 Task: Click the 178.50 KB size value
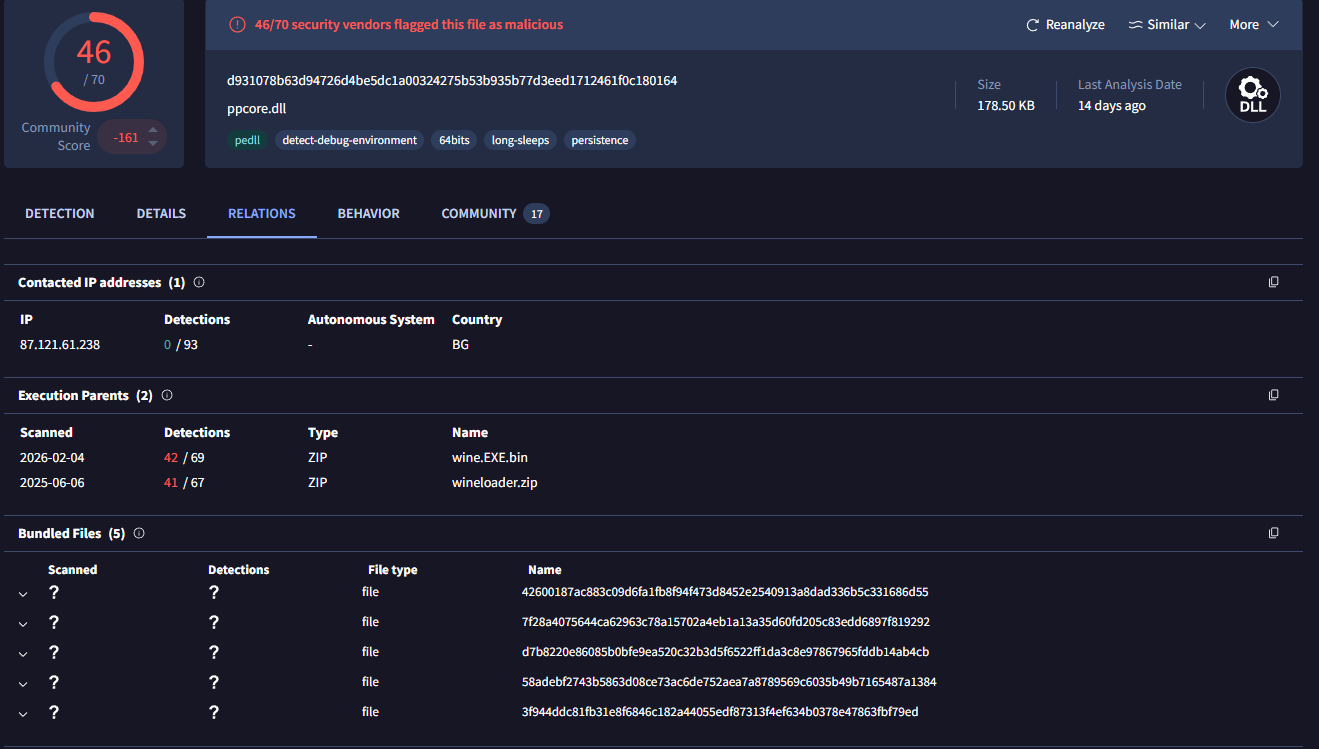(x=1006, y=106)
